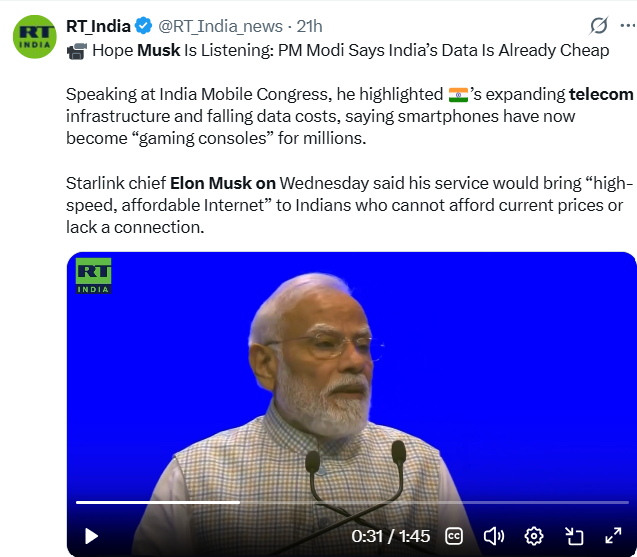
Task: Open the RT India profile avatar
Action: tap(35, 37)
